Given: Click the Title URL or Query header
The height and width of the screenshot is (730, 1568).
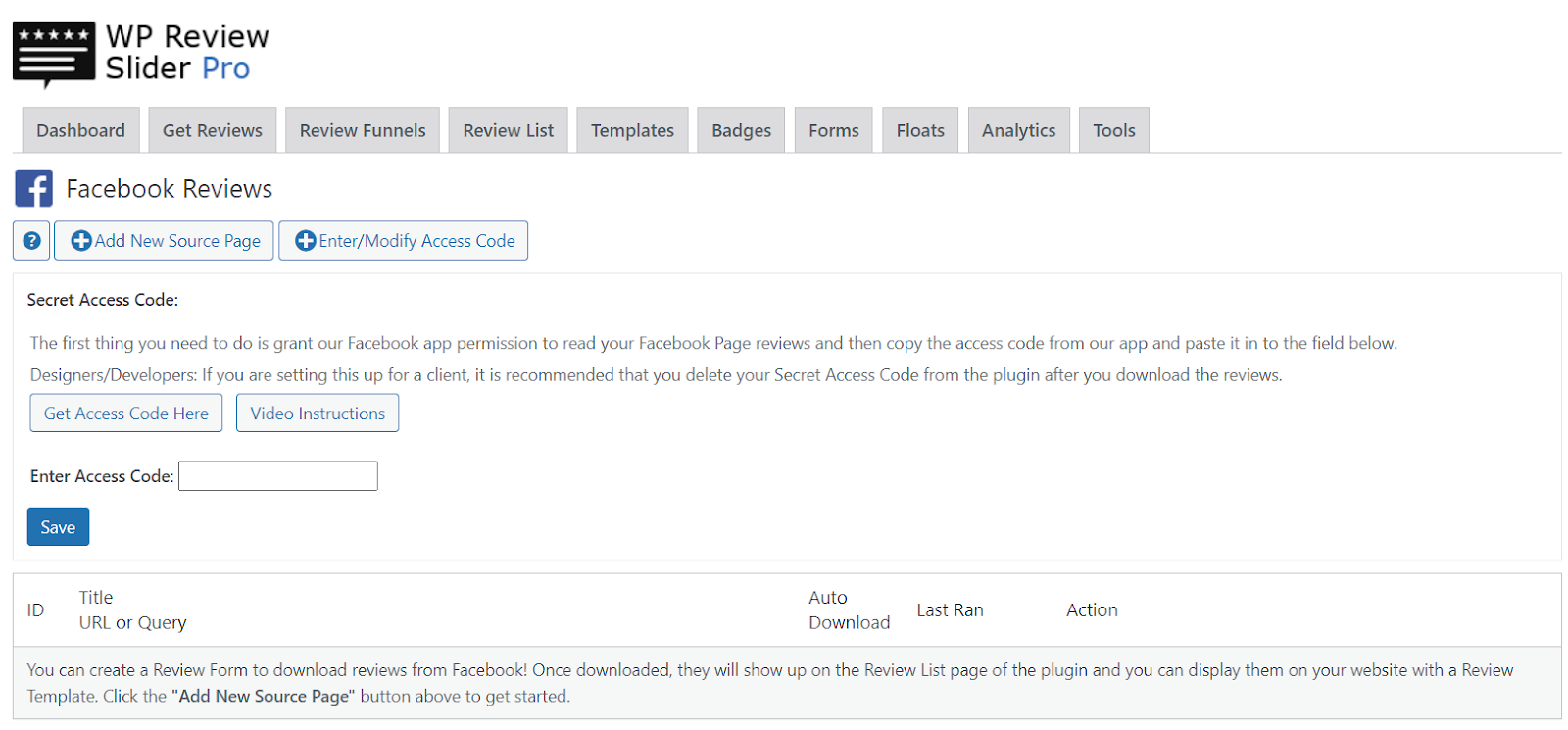Looking at the screenshot, I should click(132, 610).
